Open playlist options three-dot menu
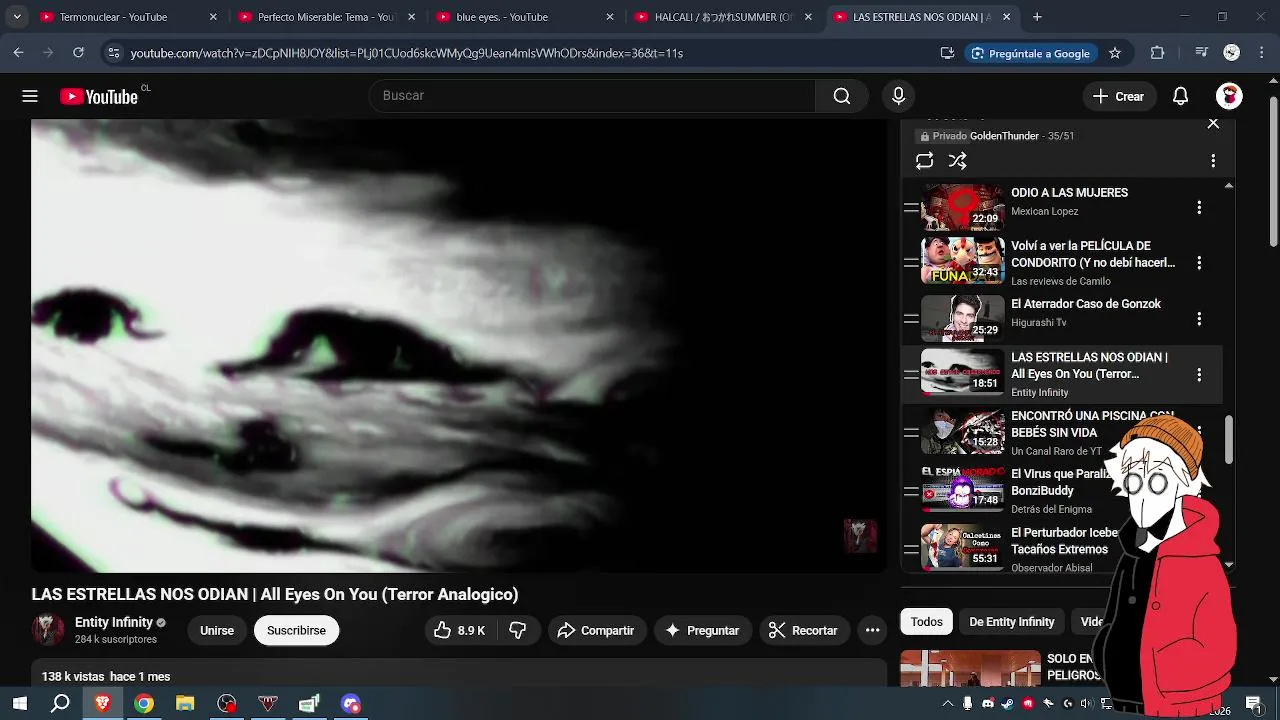This screenshot has height=720, width=1280. (1213, 161)
